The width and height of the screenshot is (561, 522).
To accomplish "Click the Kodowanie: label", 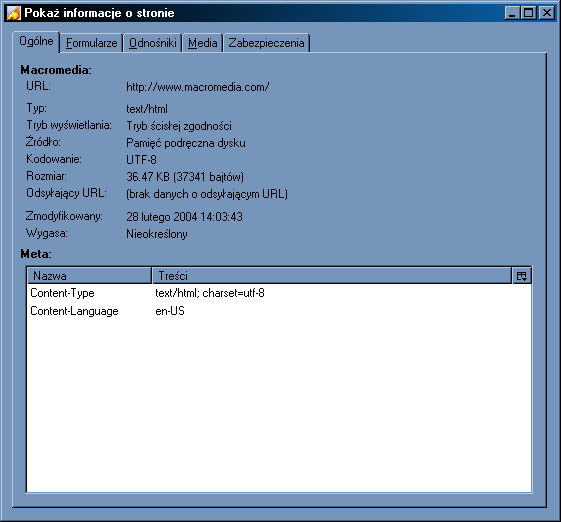I will (54, 159).
